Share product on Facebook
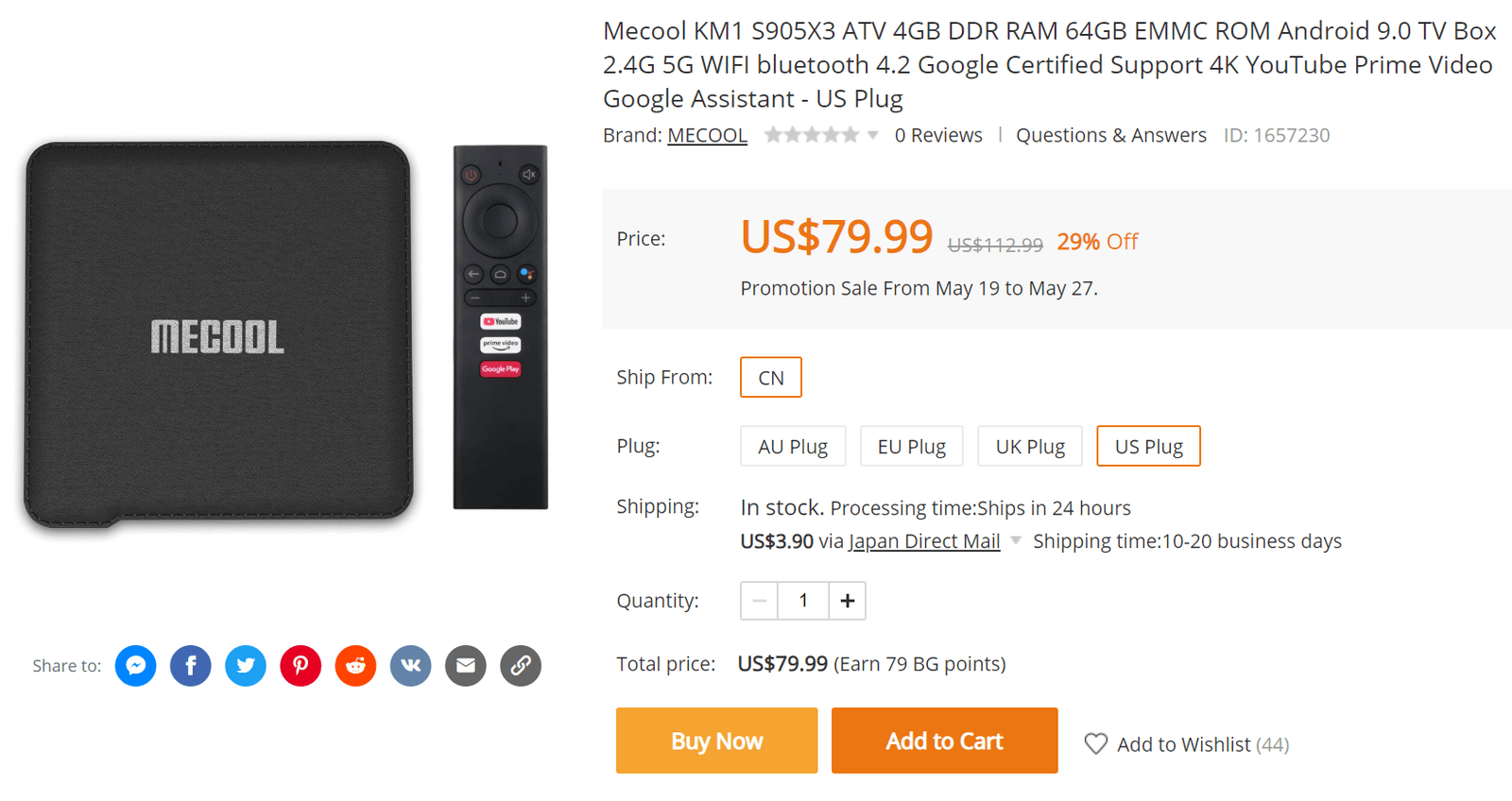This screenshot has width=1512, height=801. pyautogui.click(x=190, y=666)
